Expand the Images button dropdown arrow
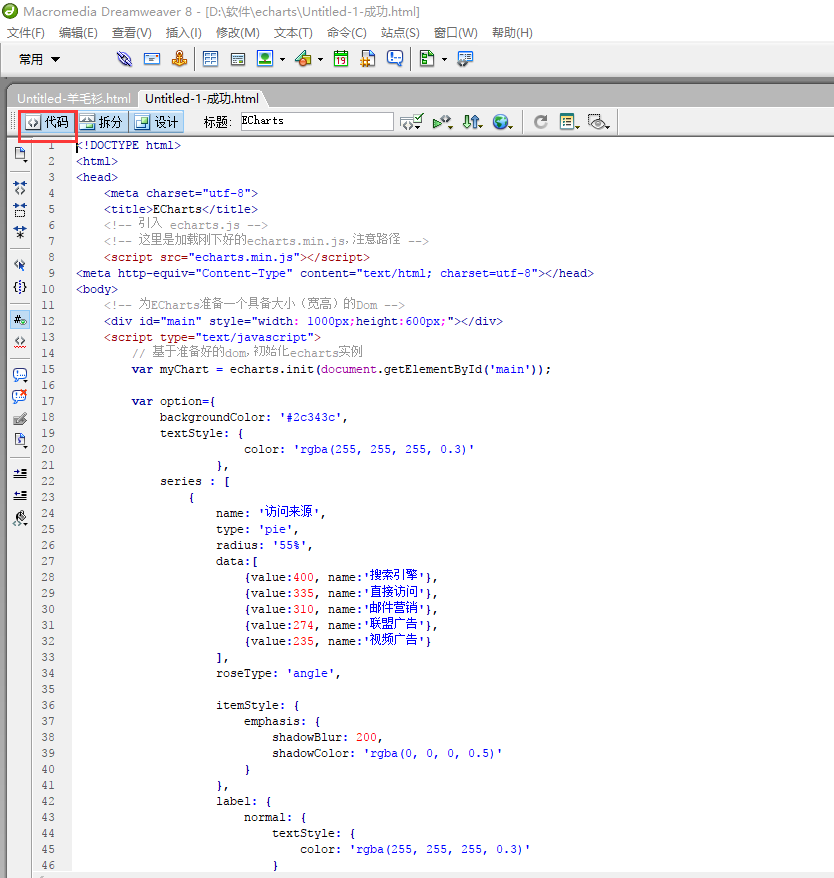This screenshot has height=878, width=834. pyautogui.click(x=282, y=59)
